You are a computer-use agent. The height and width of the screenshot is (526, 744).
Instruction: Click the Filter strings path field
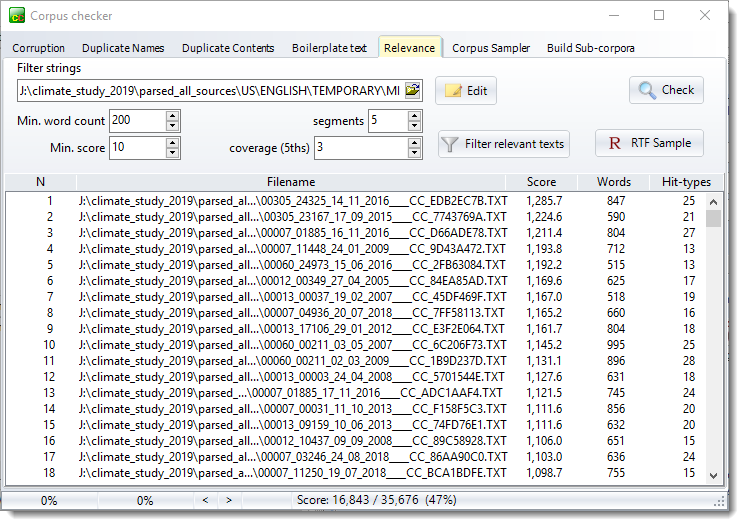coord(208,91)
